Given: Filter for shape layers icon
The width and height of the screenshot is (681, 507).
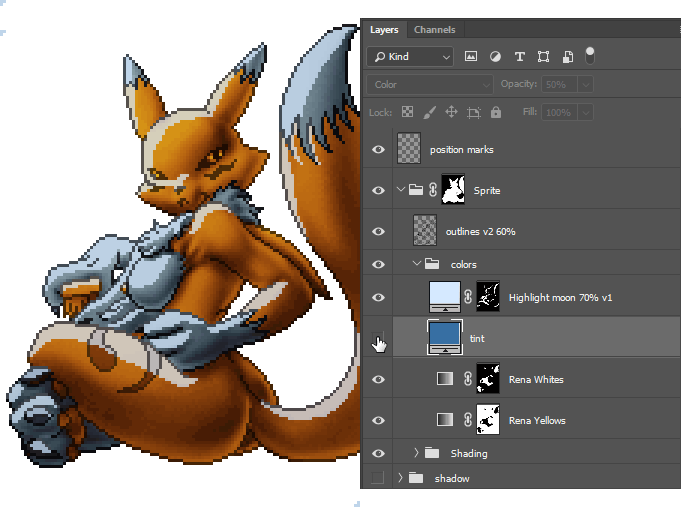Looking at the screenshot, I should (x=543, y=57).
